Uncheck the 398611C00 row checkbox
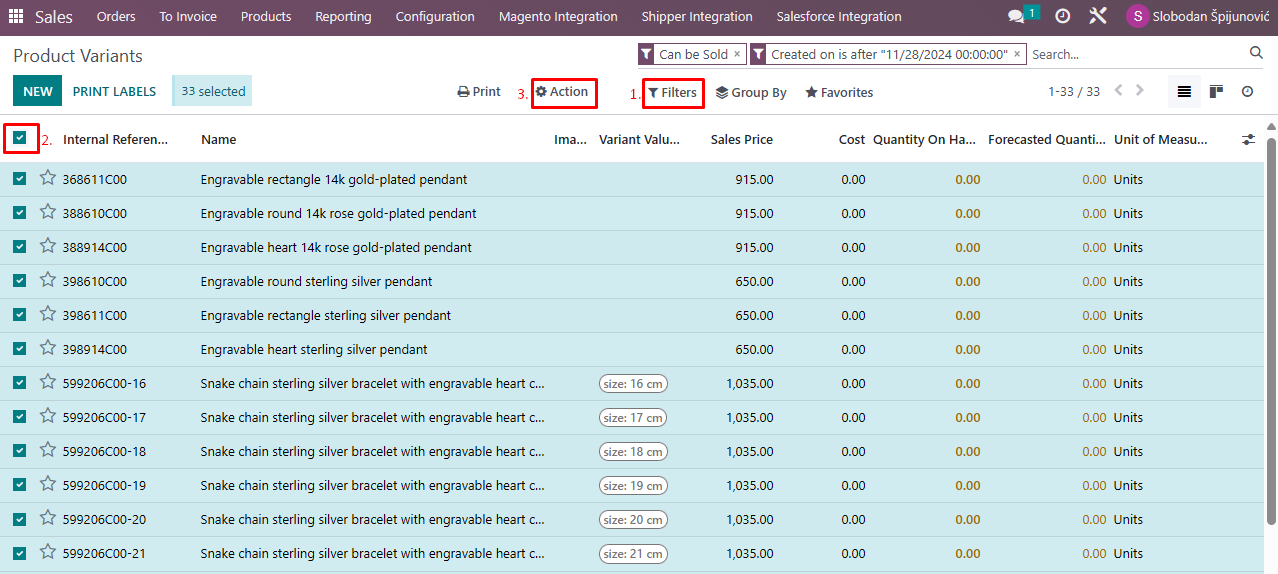The image size is (1278, 574). (20, 315)
